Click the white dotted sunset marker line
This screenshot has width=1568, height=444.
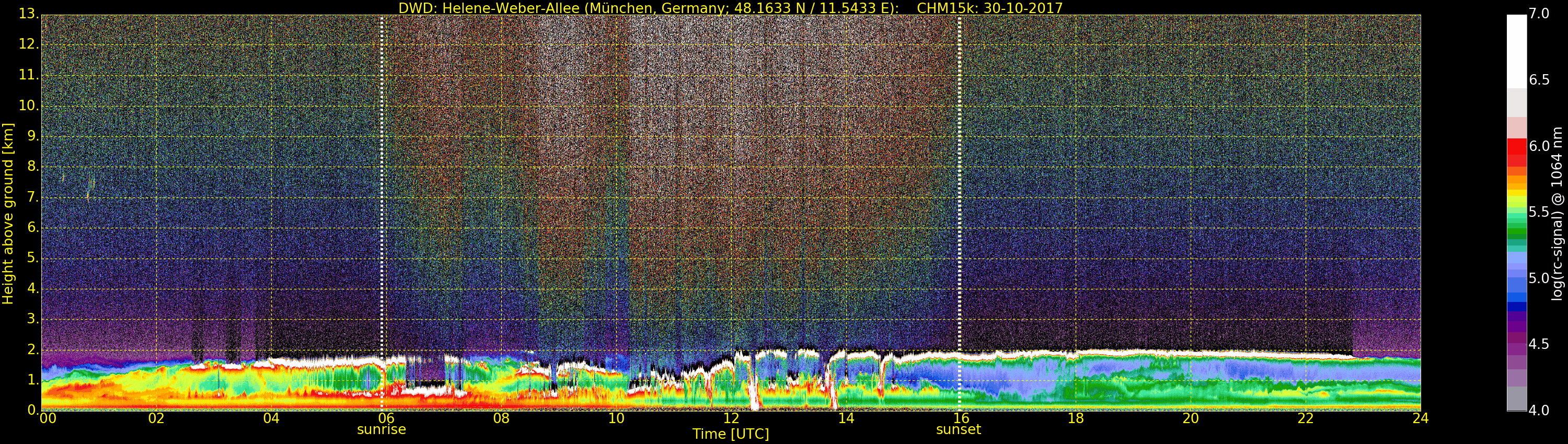(959, 213)
